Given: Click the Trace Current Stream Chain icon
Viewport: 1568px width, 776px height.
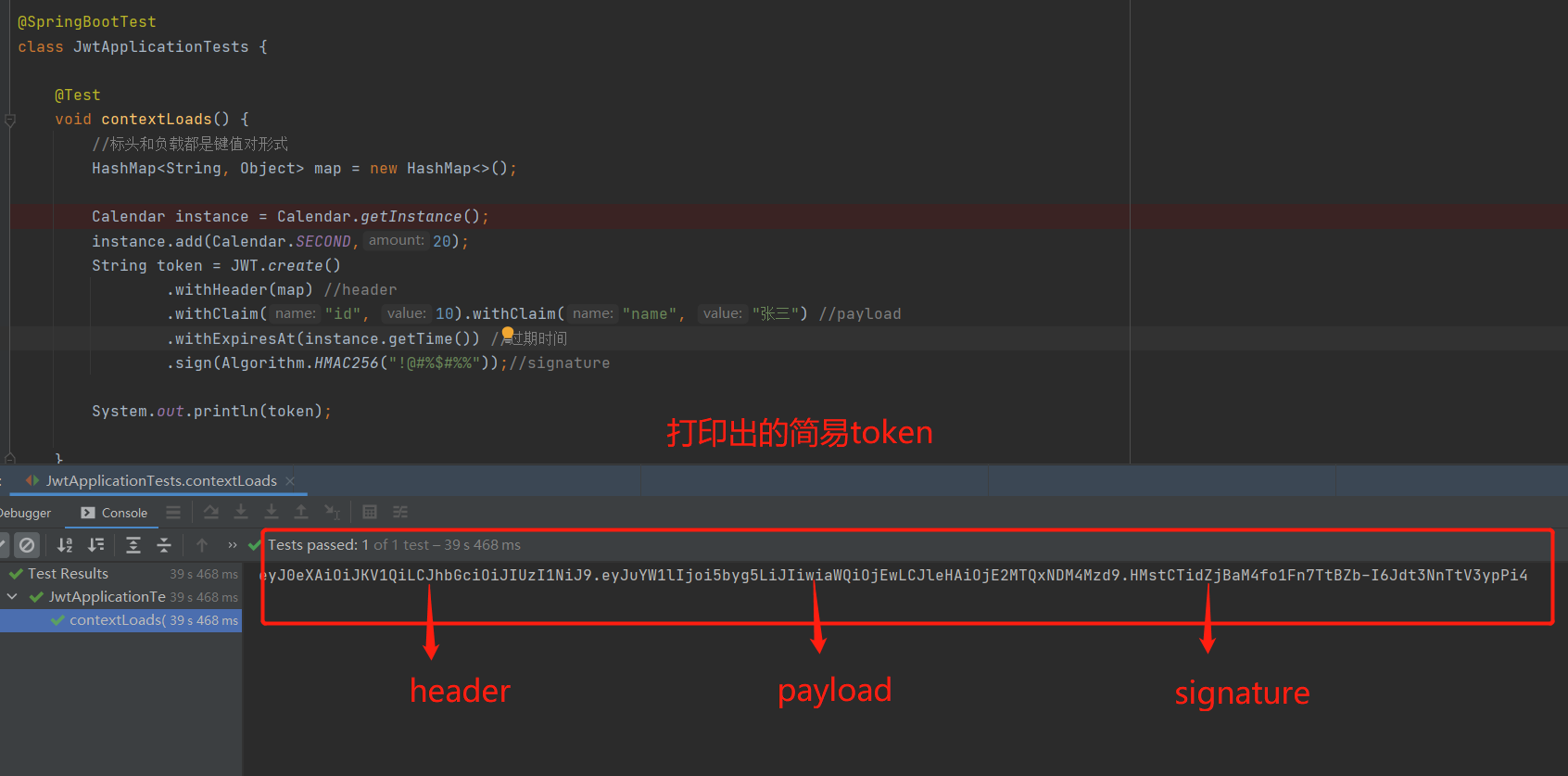Looking at the screenshot, I should pyautogui.click(x=400, y=512).
